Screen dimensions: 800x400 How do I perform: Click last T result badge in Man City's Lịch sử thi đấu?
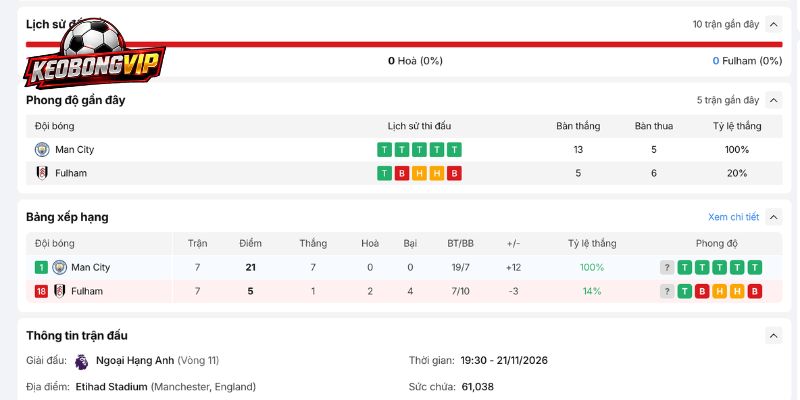point(454,149)
